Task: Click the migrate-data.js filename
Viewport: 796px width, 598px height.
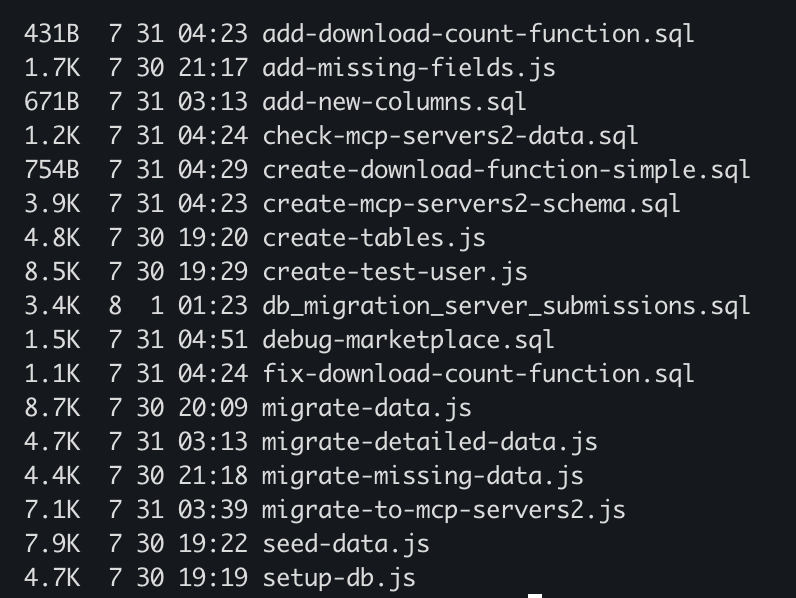Action: point(367,407)
